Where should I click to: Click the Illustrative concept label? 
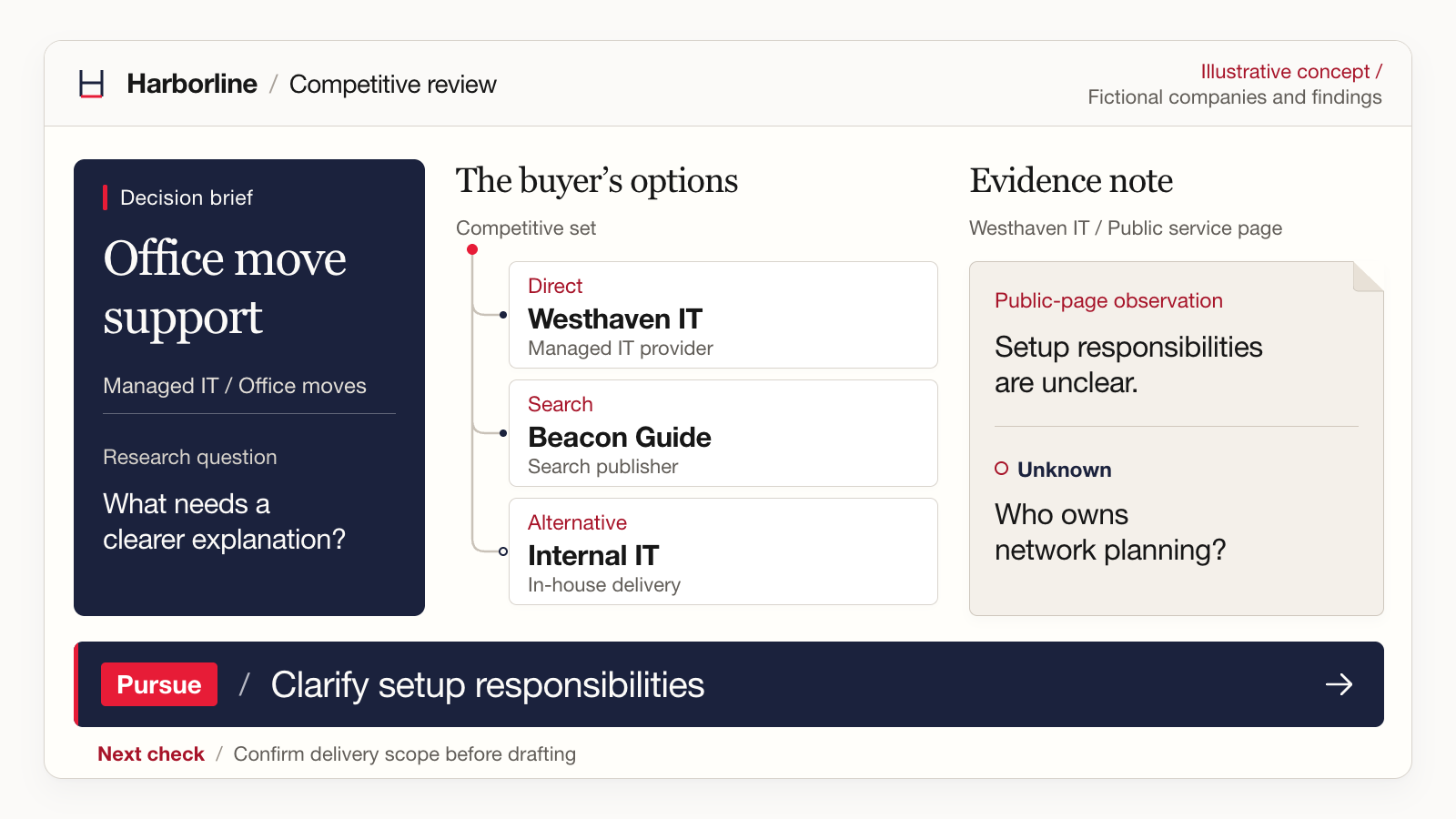[1291, 72]
